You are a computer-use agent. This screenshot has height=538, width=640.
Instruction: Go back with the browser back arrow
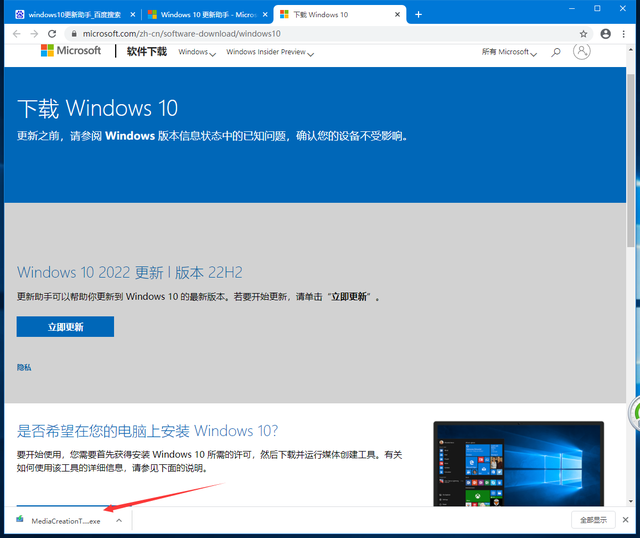tap(16, 34)
